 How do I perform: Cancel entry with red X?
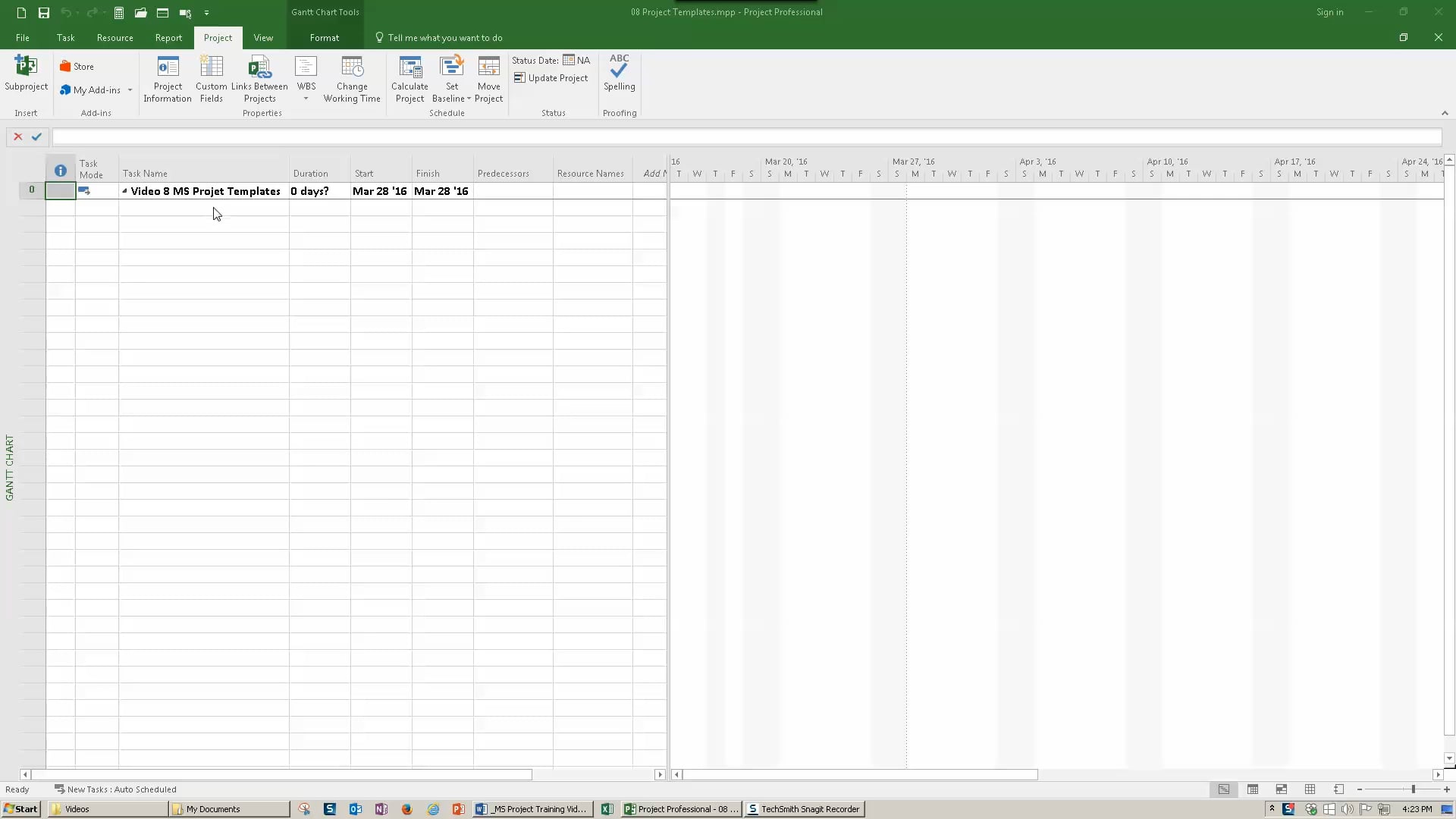coord(18,136)
